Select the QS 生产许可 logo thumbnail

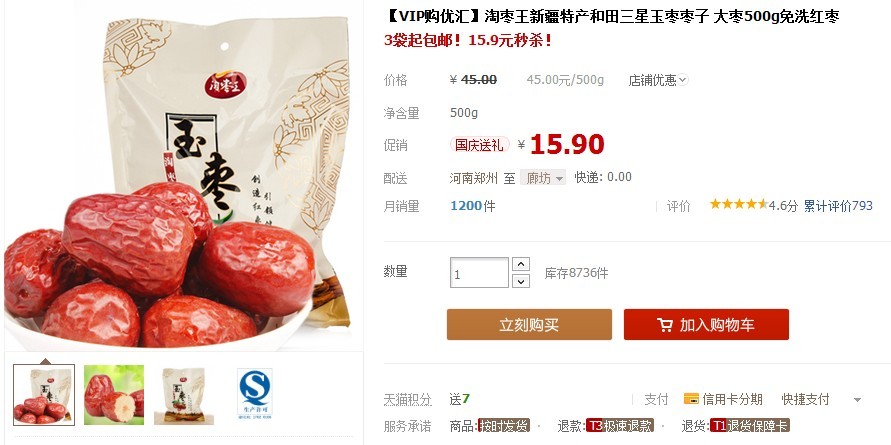(x=255, y=394)
